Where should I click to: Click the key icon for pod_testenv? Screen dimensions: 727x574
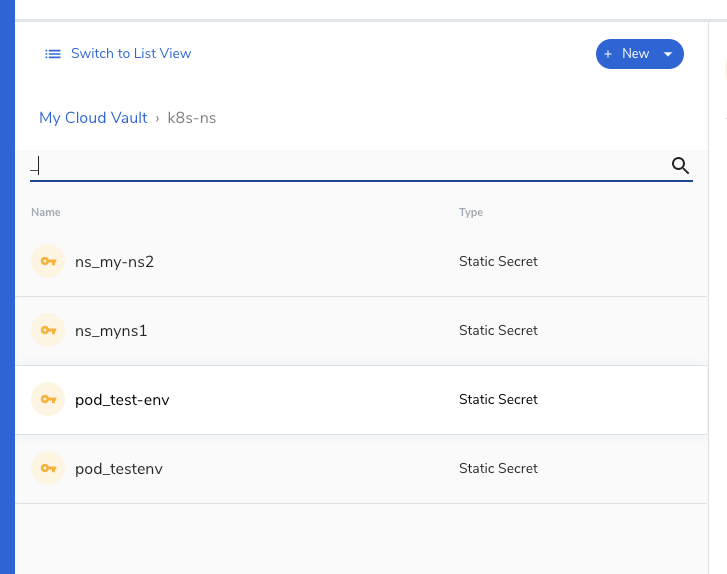click(x=48, y=469)
